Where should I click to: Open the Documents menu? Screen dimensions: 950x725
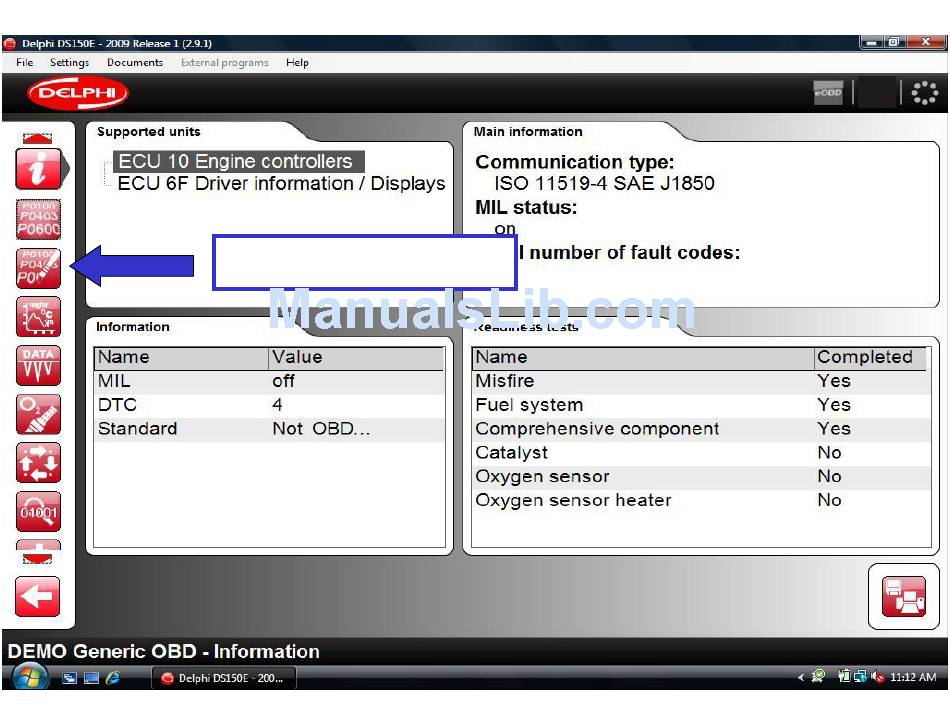(x=135, y=62)
